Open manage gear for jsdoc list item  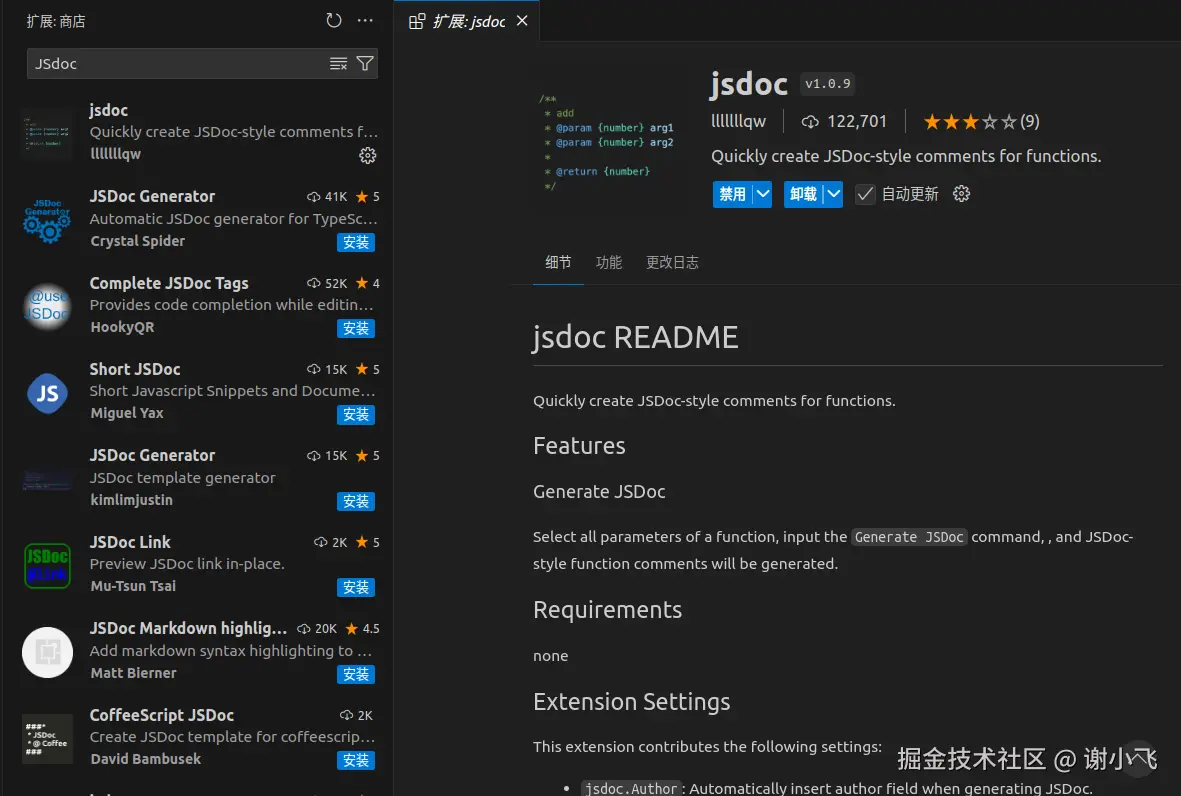(368, 155)
